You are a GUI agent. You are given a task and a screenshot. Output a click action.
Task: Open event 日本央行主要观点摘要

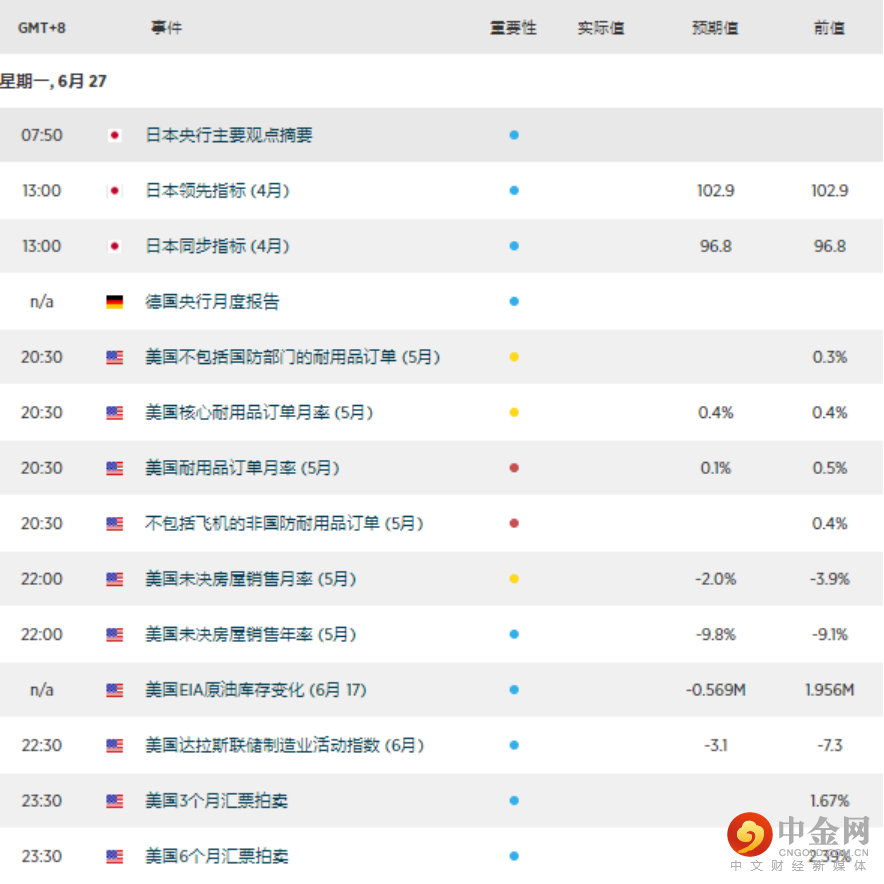(x=229, y=135)
